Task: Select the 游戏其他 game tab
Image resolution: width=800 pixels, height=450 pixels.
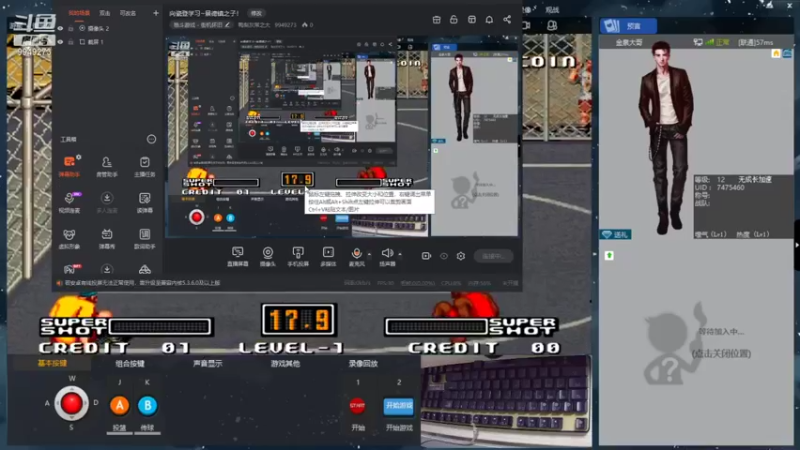Action: point(285,363)
